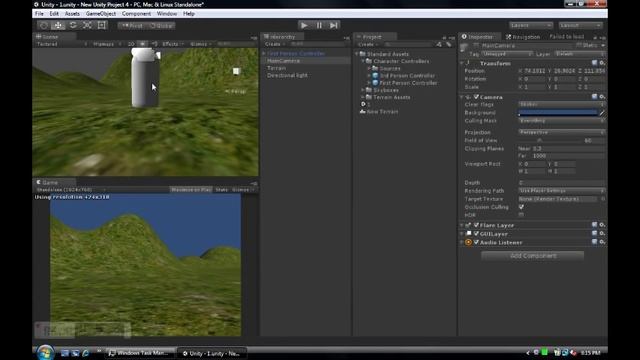Select the Move (translate) tool
The width and height of the screenshot is (640, 360).
coord(58,25)
